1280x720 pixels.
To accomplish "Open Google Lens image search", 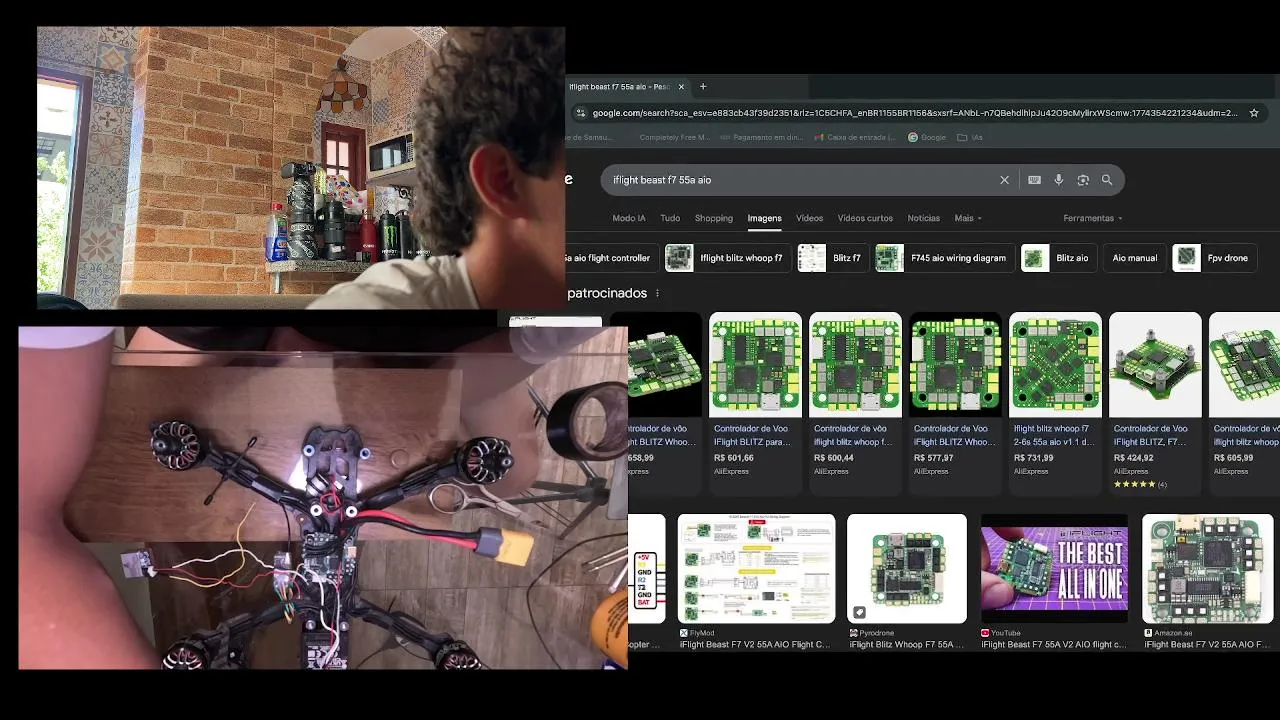I will pos(1083,180).
